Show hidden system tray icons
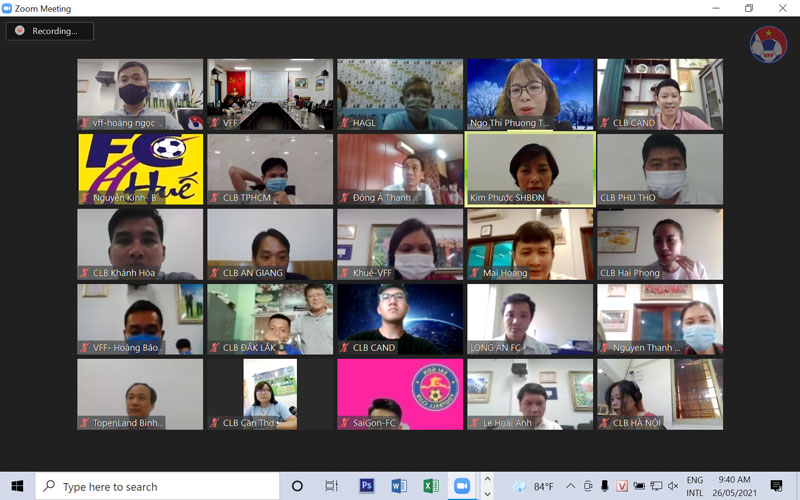800x500 pixels. pyautogui.click(x=571, y=486)
